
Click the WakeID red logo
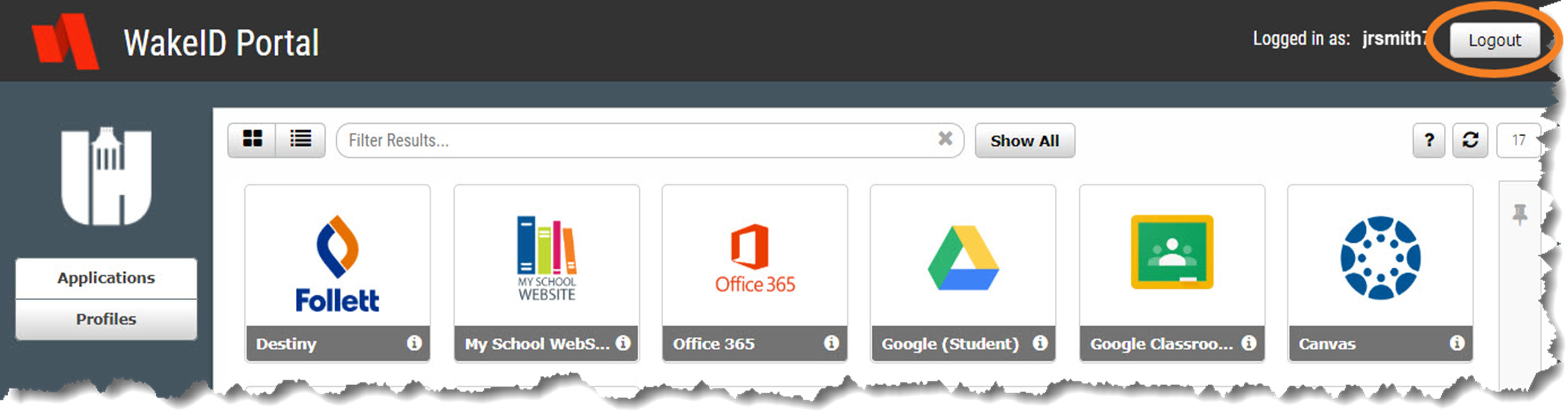coord(65,41)
